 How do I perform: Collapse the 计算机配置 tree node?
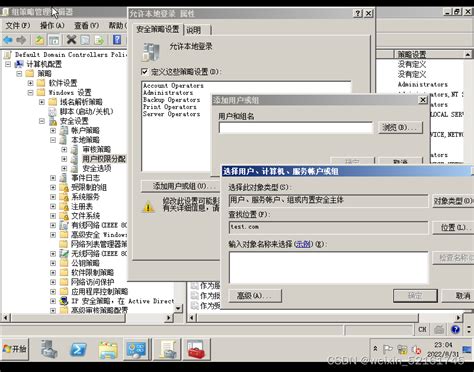8,64
